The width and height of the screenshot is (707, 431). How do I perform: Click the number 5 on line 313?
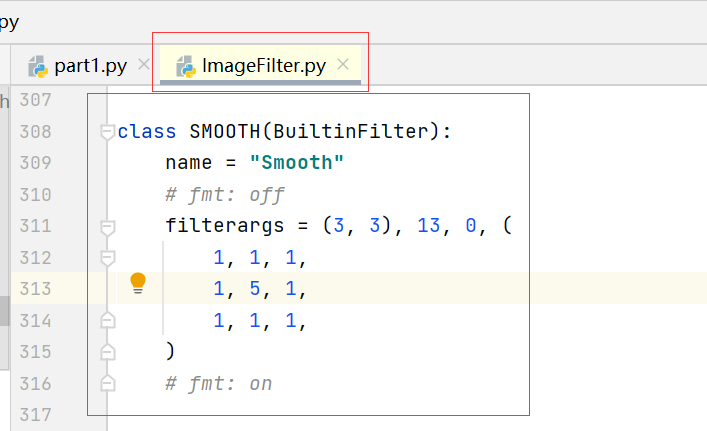255,289
